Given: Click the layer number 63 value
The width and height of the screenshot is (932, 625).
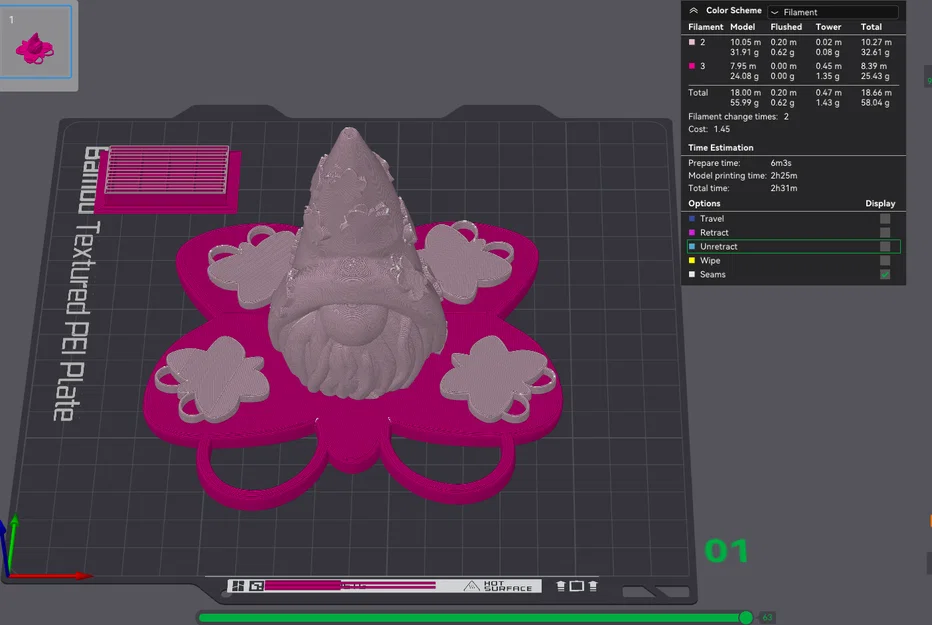Looking at the screenshot, I should click(767, 618).
